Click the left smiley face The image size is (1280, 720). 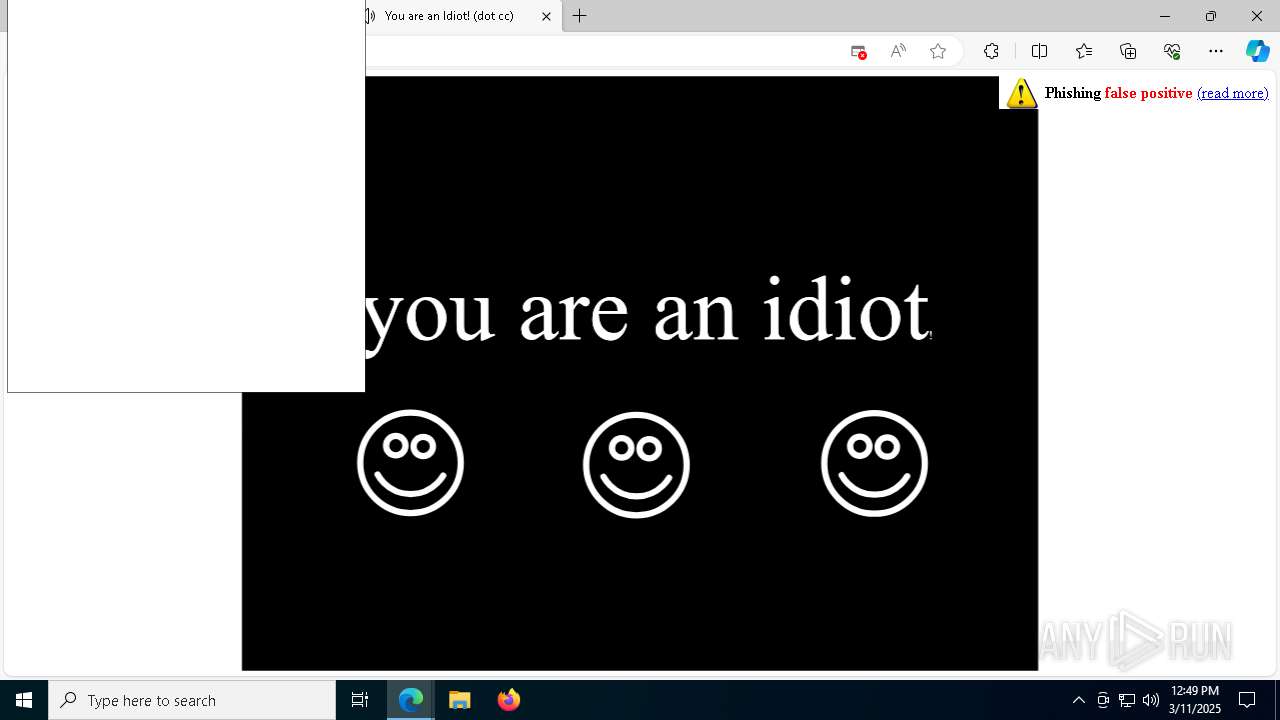[410, 463]
